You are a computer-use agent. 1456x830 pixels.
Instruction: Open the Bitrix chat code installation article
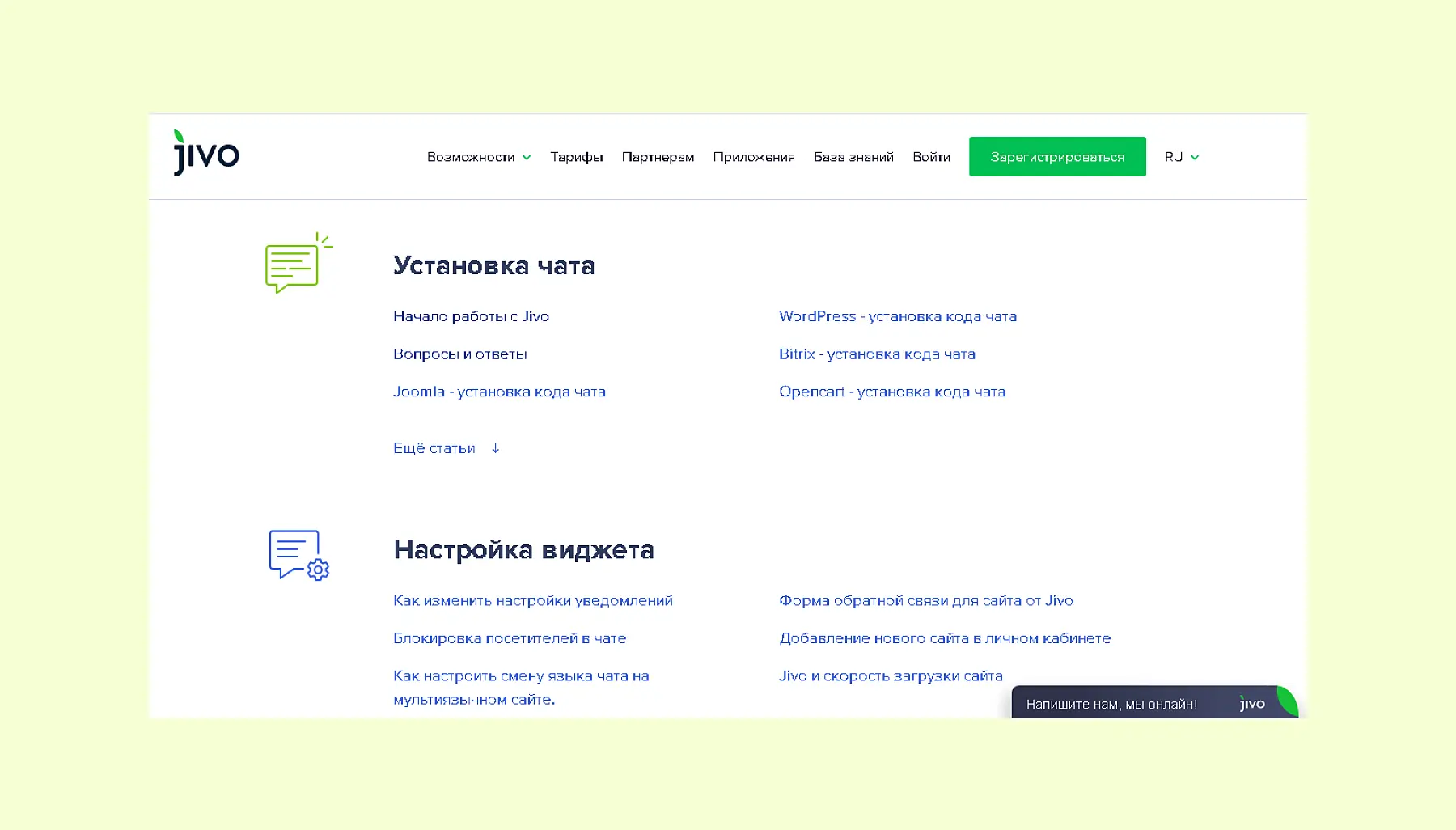point(877,354)
